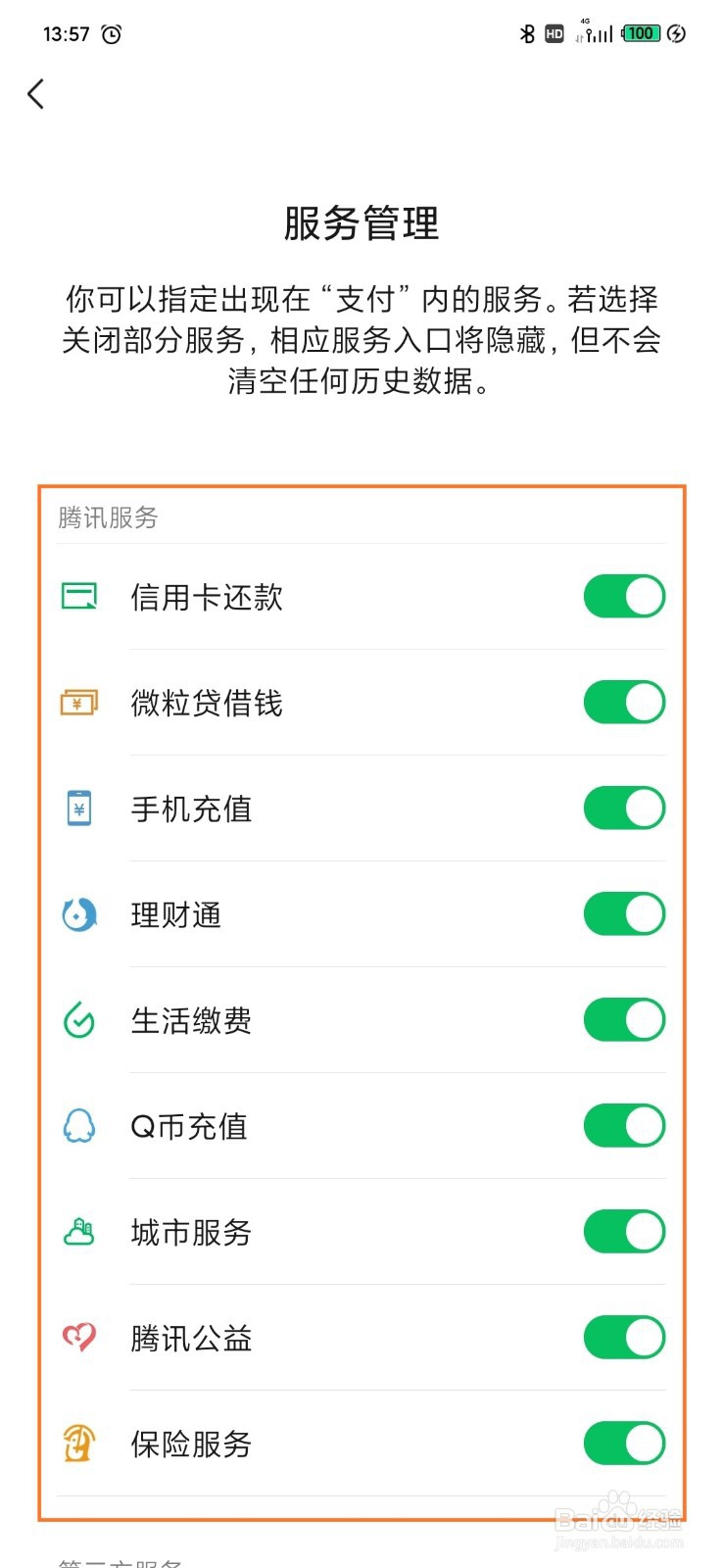Tap the credit card repayment icon
723x1568 pixels.
coord(79,596)
